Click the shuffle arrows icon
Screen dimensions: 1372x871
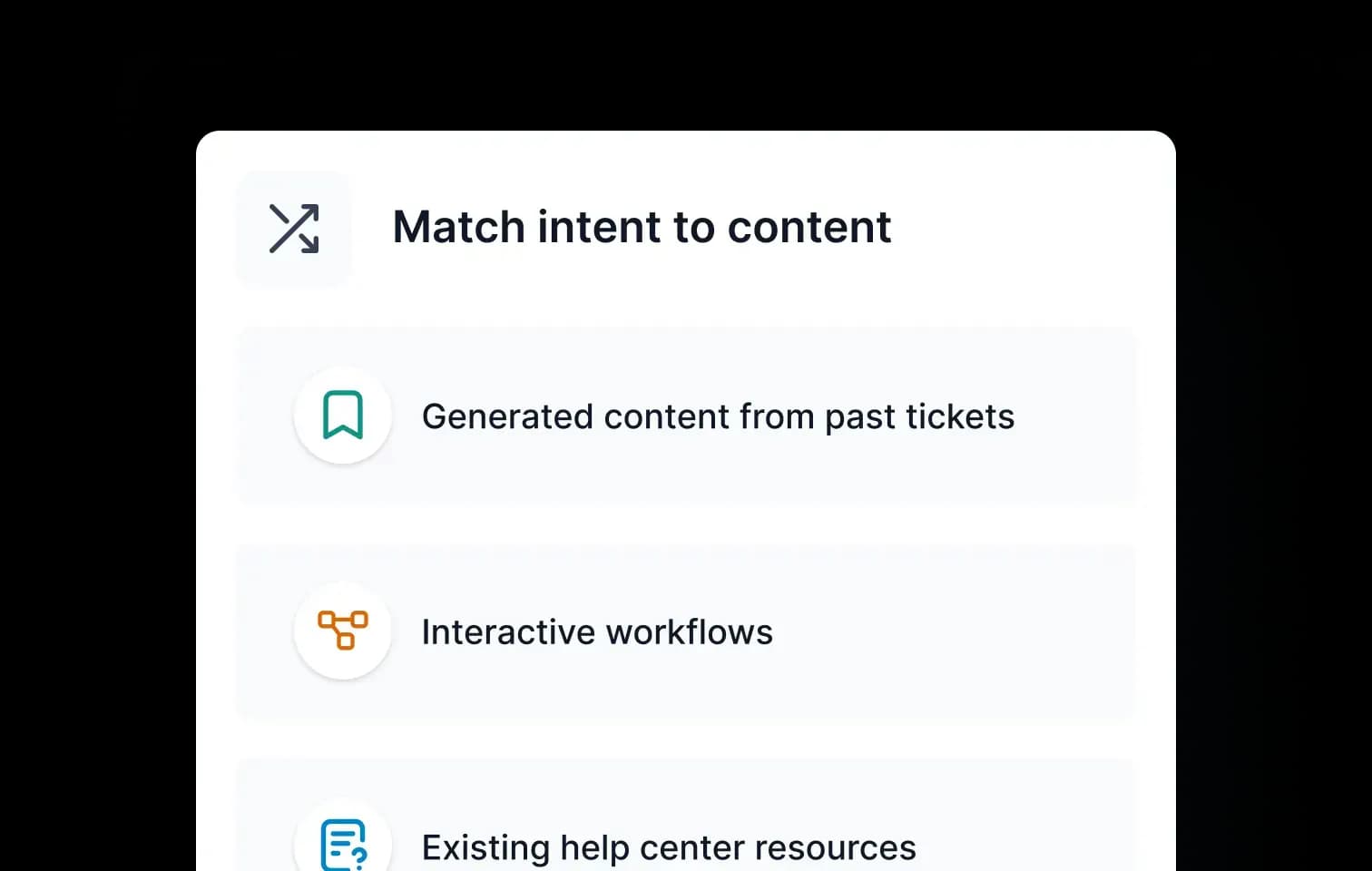click(294, 229)
